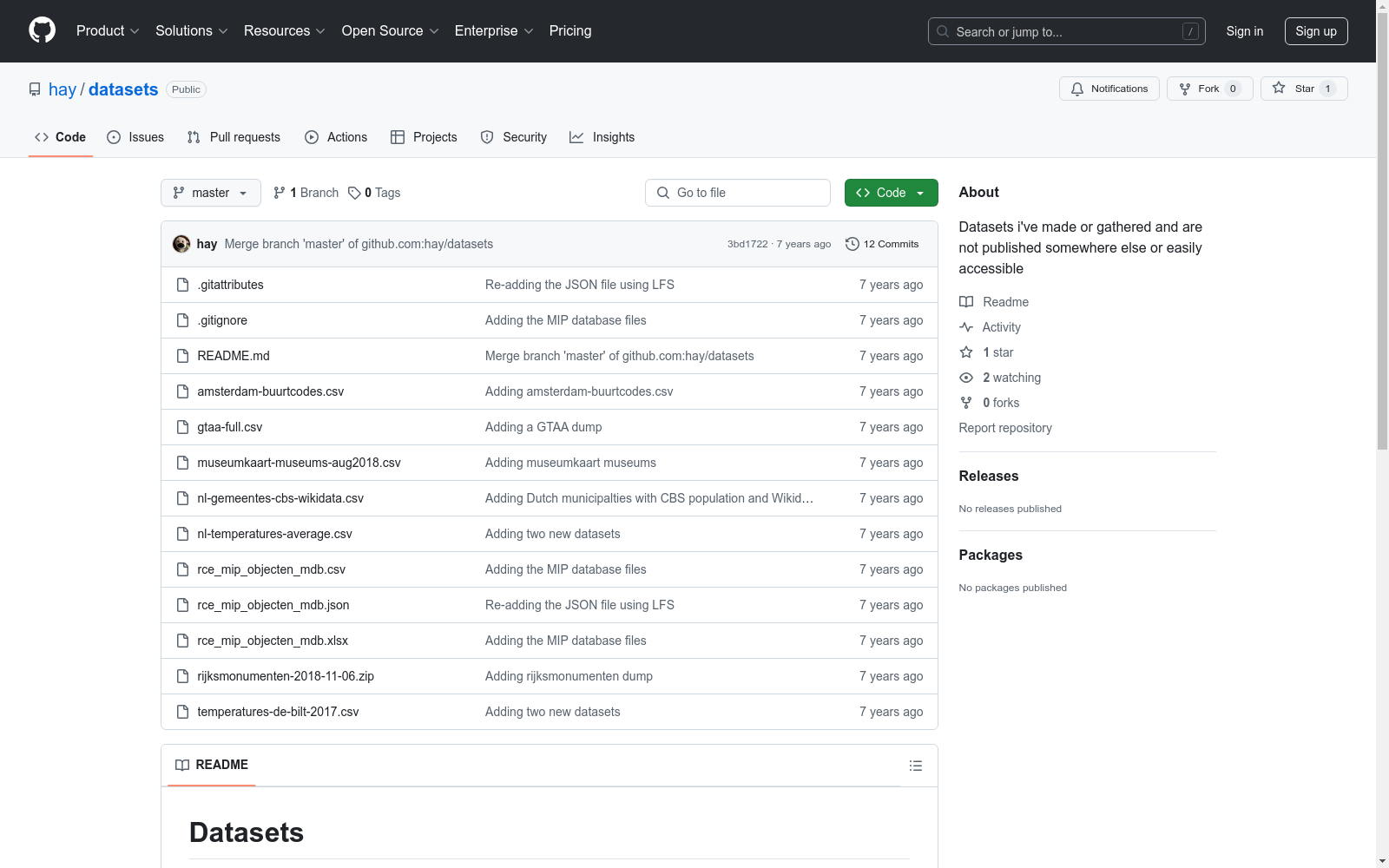1389x868 pixels.
Task: Click commit hash 3bd1722
Action: pos(747,244)
